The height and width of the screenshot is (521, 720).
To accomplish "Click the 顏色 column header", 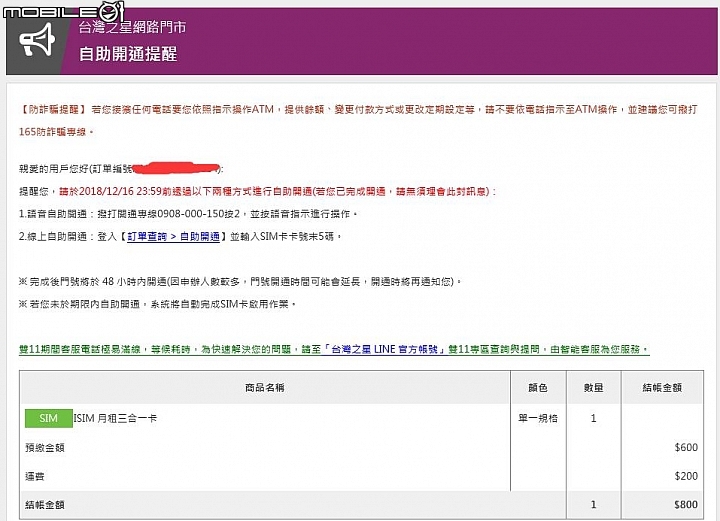I will [x=538, y=387].
